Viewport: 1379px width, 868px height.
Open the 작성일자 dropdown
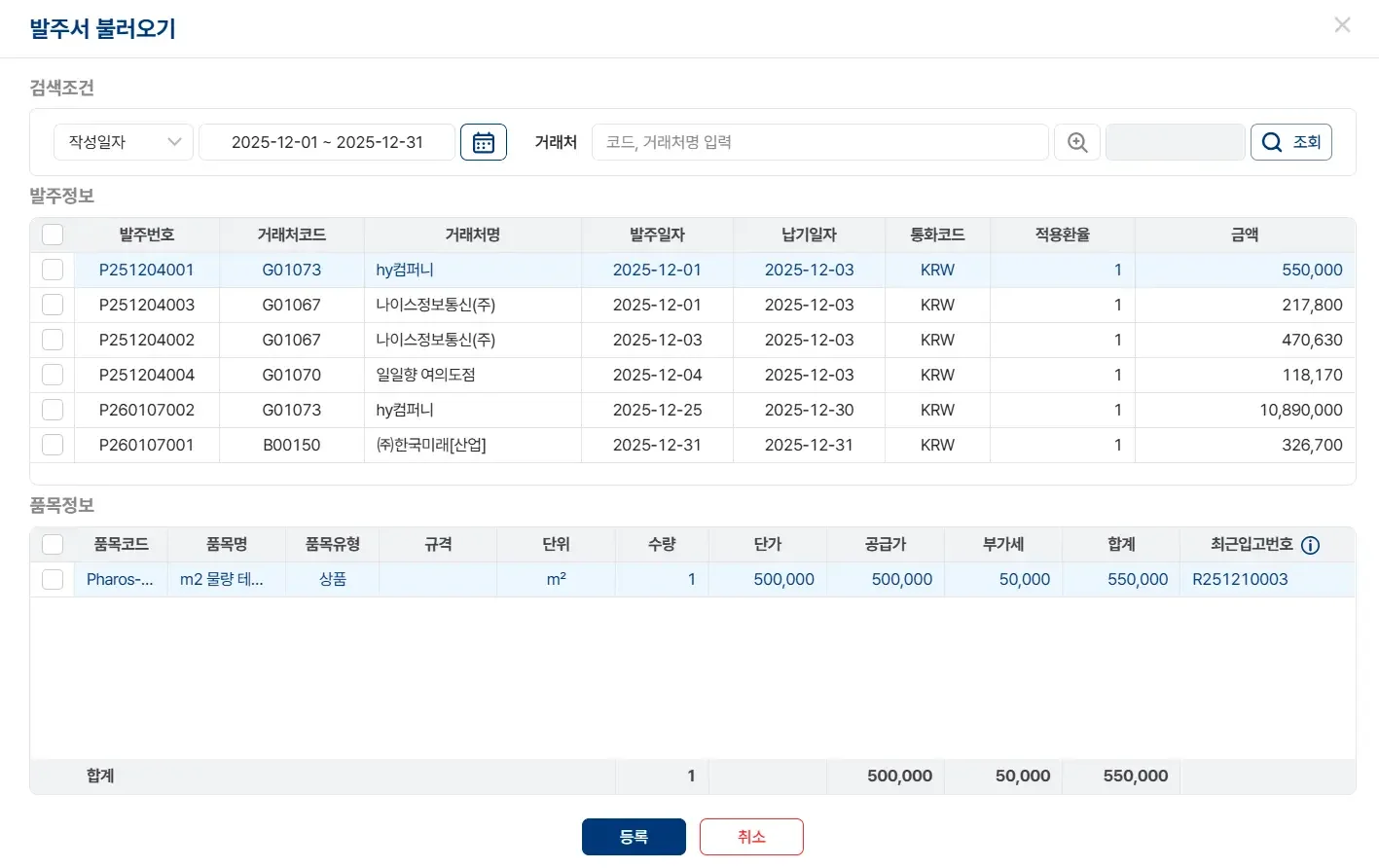tap(123, 141)
